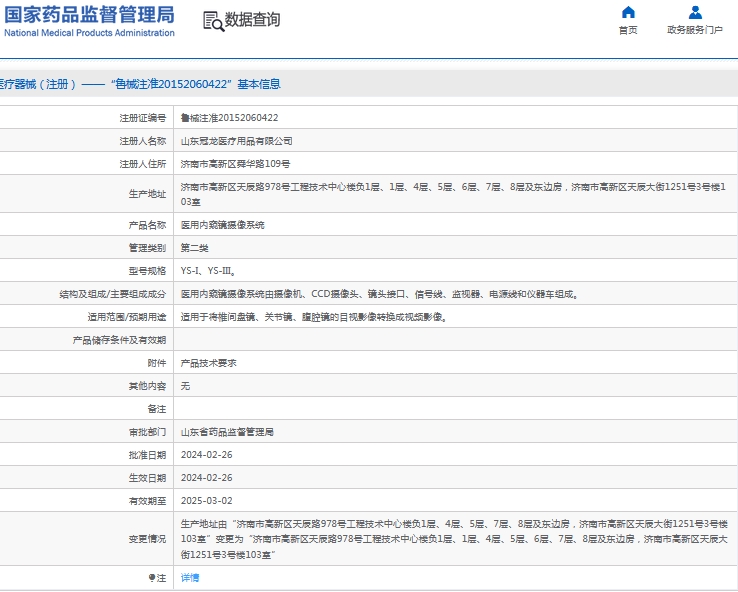This screenshot has height=592, width=738.
Task: Click the 注册证编号 row label
Action: pos(143,118)
